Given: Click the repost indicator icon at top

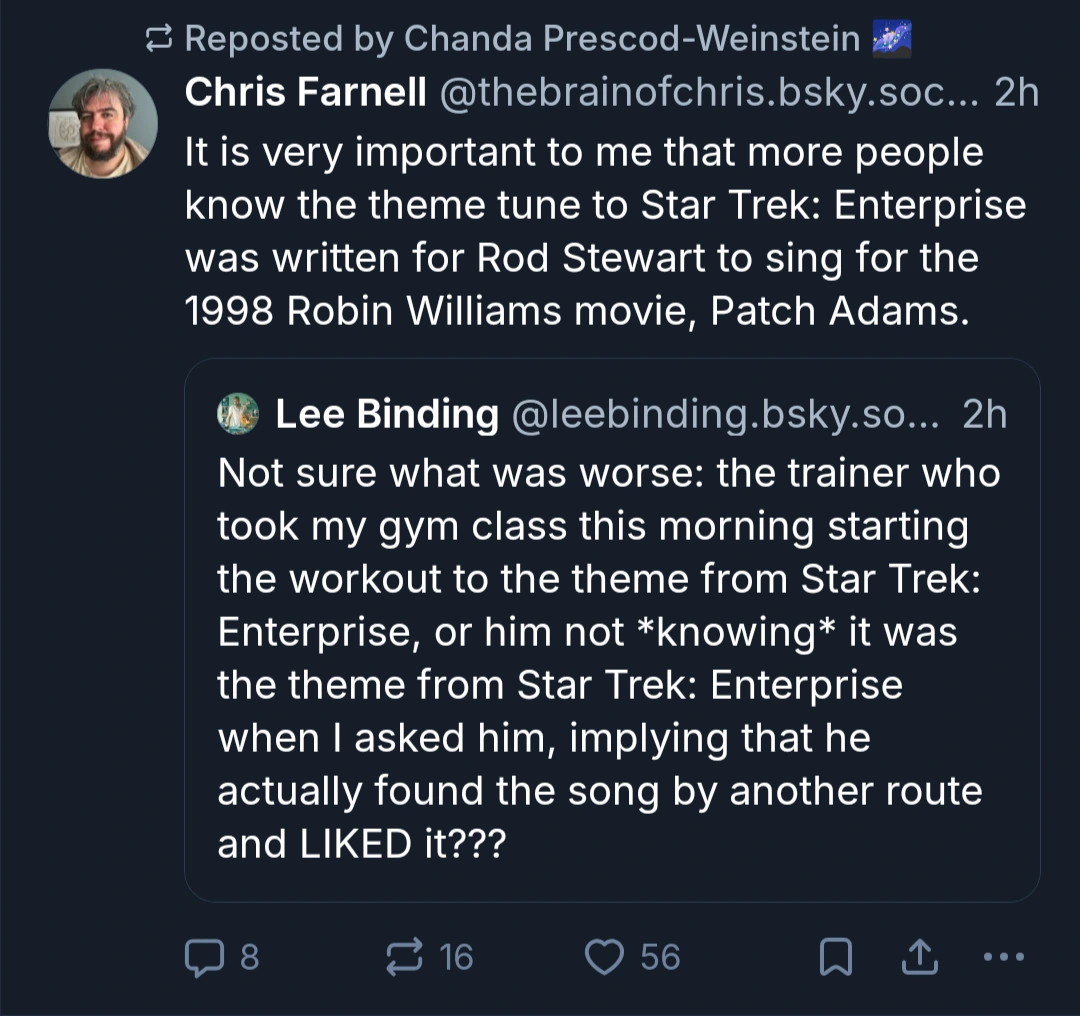Looking at the screenshot, I should coord(158,39).
